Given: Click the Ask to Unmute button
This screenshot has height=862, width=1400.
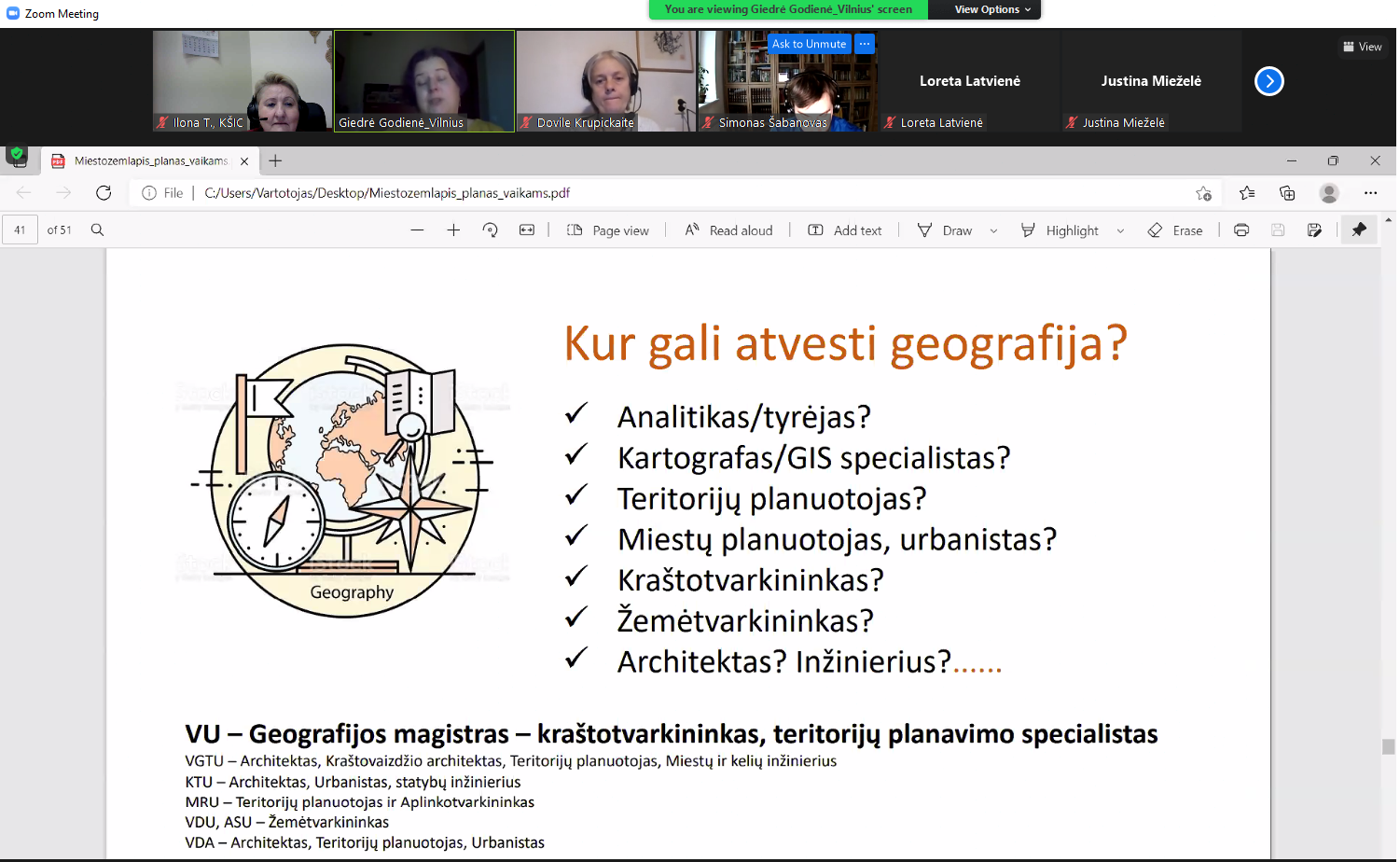Looking at the screenshot, I should (x=809, y=44).
